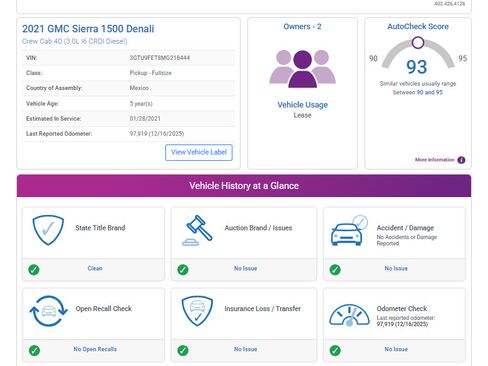This screenshot has height=366, width=488.
Task: Click the Vehicle History at a Glance banner
Action: click(x=244, y=186)
